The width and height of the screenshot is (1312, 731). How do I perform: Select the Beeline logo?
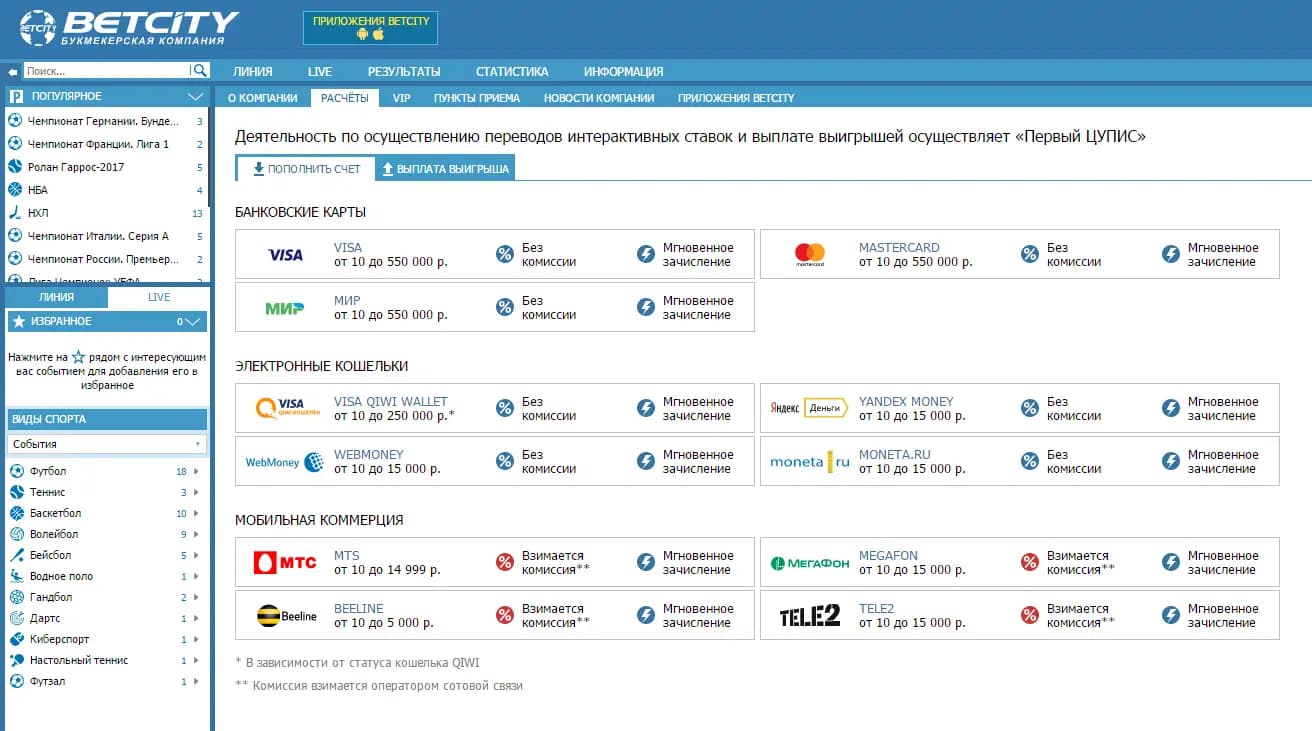click(x=287, y=615)
